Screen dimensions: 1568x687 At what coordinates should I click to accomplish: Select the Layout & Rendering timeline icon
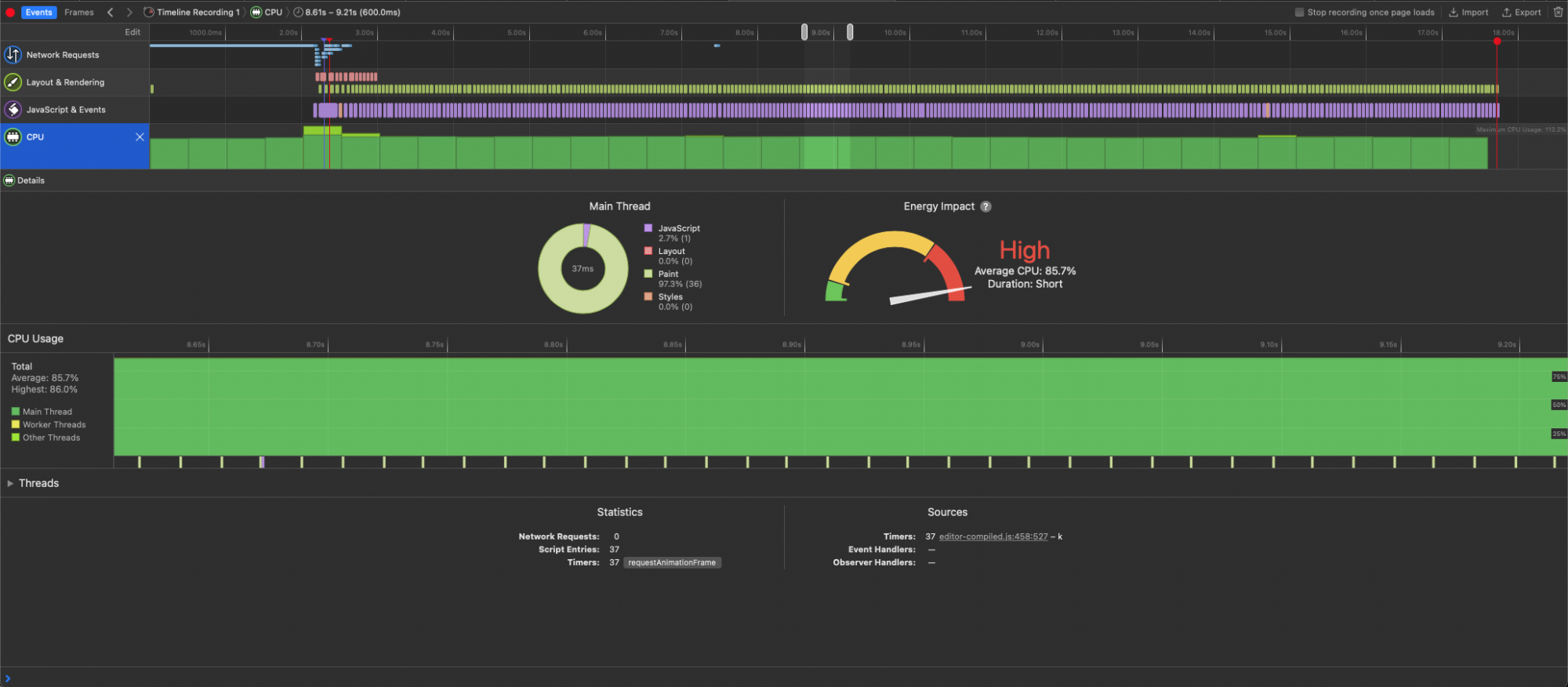point(13,82)
